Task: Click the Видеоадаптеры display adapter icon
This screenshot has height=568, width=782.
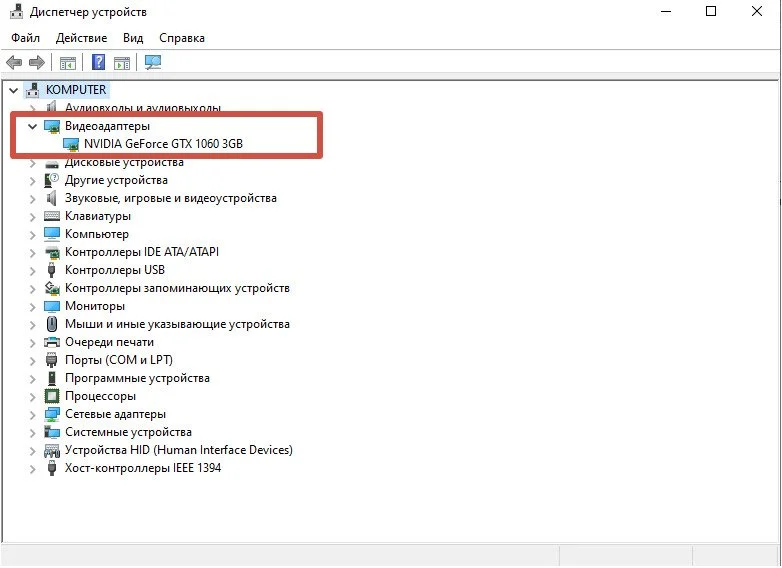Action: point(52,126)
